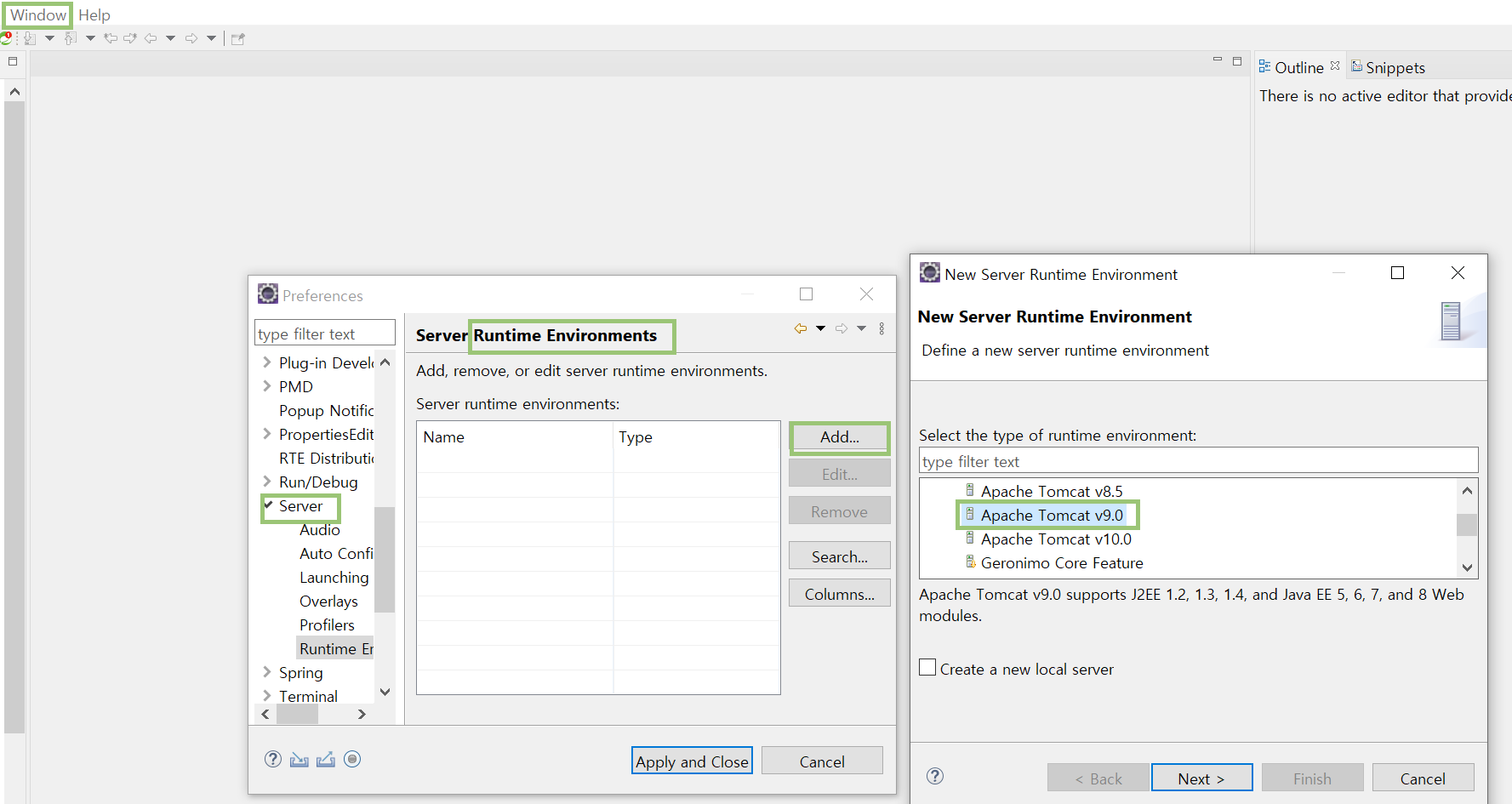Open Preferences view menu dots

(x=882, y=328)
